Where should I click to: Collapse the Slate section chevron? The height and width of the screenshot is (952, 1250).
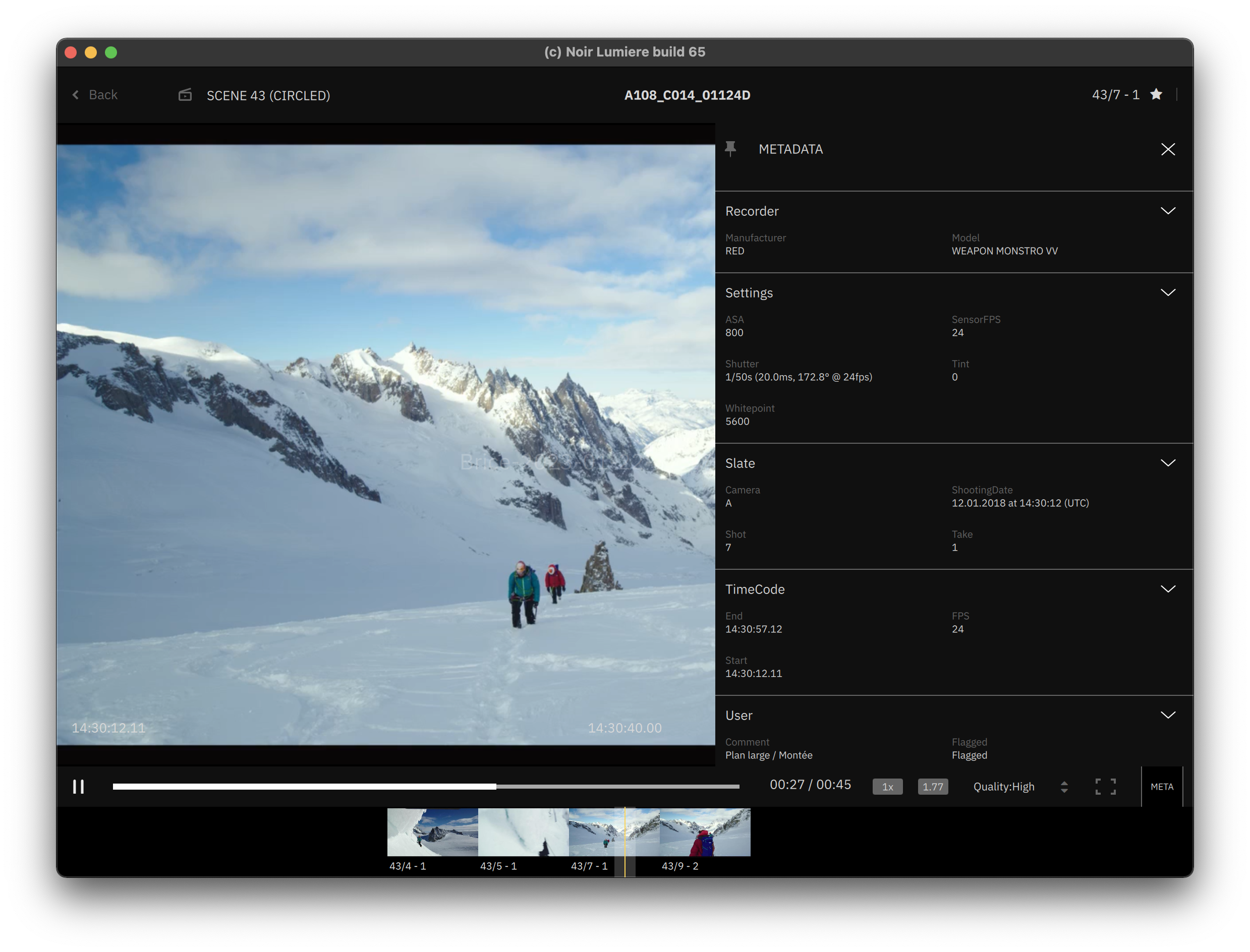coord(1168,463)
